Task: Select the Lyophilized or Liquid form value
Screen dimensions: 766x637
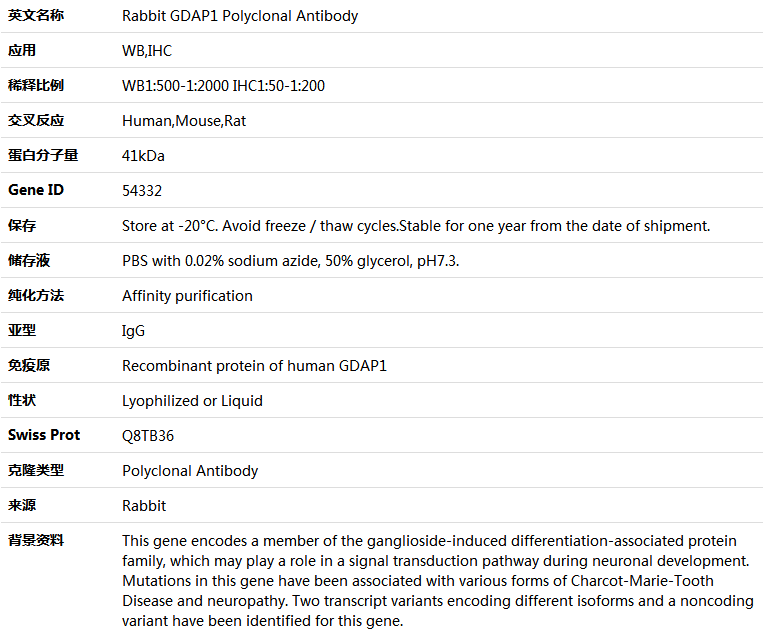Action: 192,401
